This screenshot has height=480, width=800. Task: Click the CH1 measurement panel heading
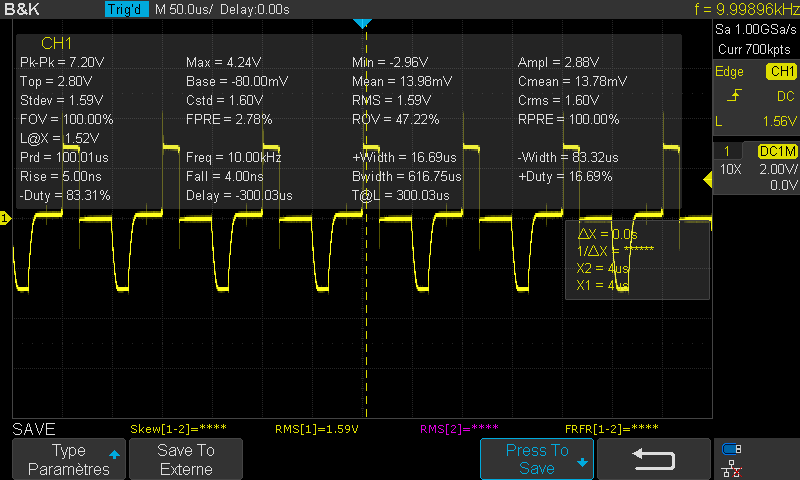[x=56, y=43]
